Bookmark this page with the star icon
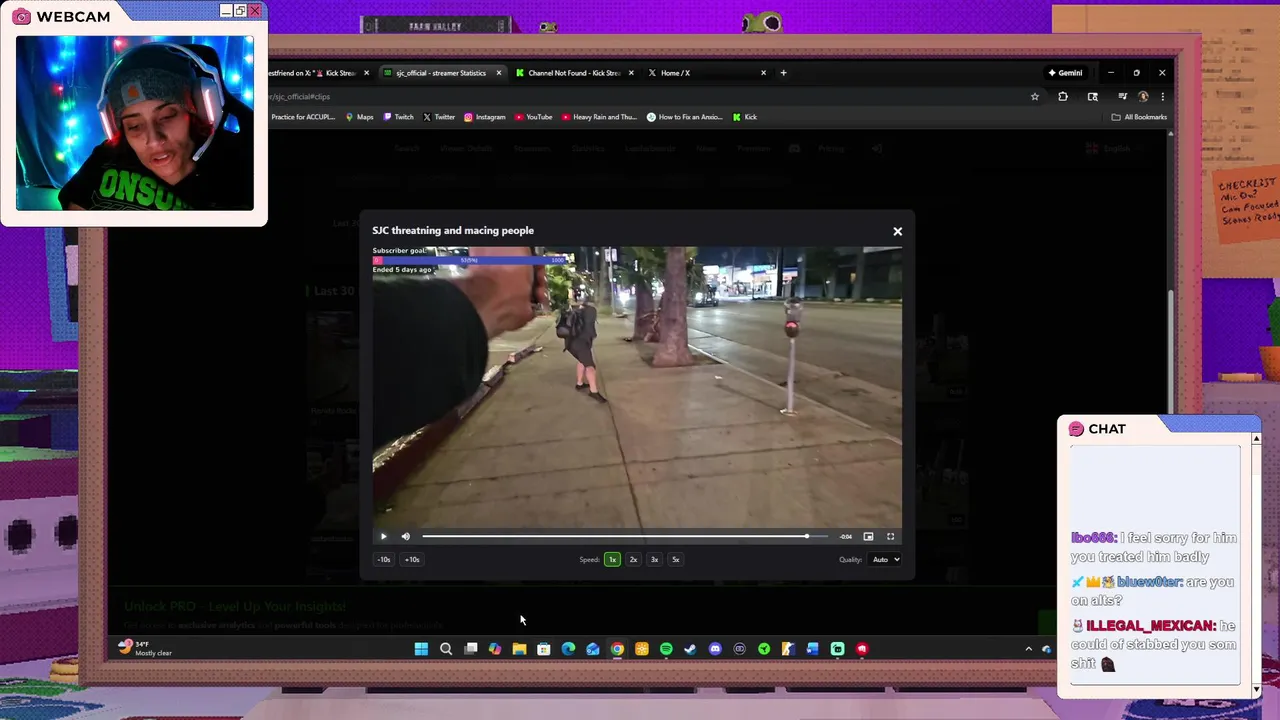 click(1035, 97)
